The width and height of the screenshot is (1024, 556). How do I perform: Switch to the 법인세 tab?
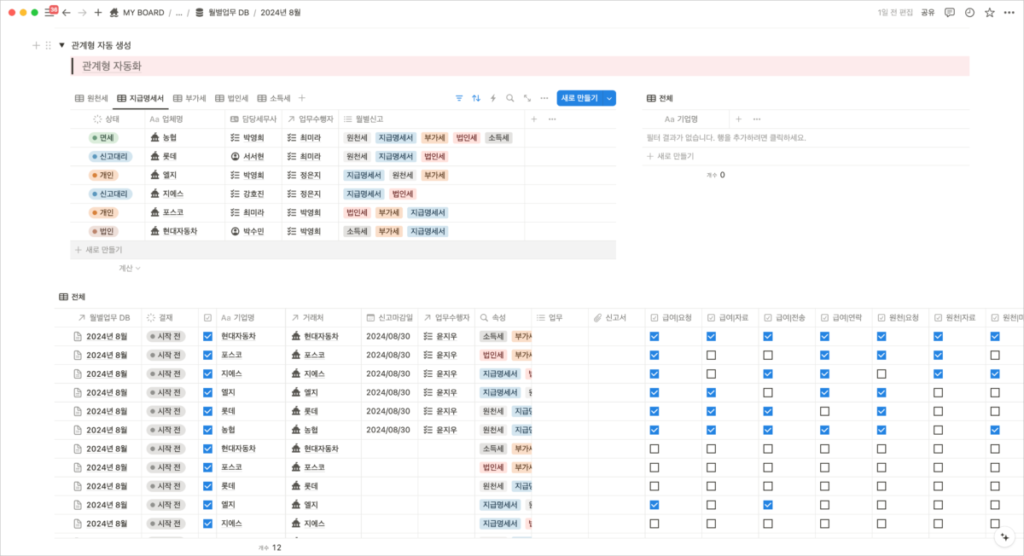coord(232,98)
